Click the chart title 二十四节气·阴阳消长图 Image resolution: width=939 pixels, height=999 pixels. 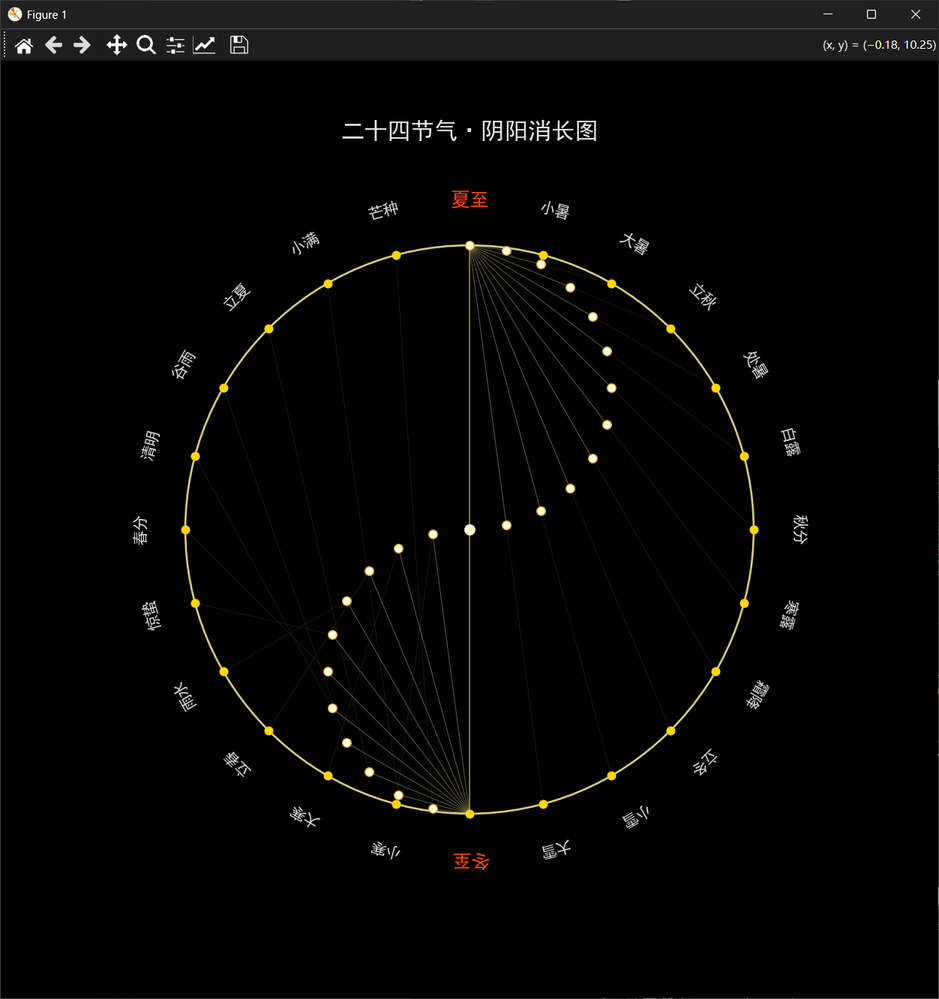click(x=469, y=131)
